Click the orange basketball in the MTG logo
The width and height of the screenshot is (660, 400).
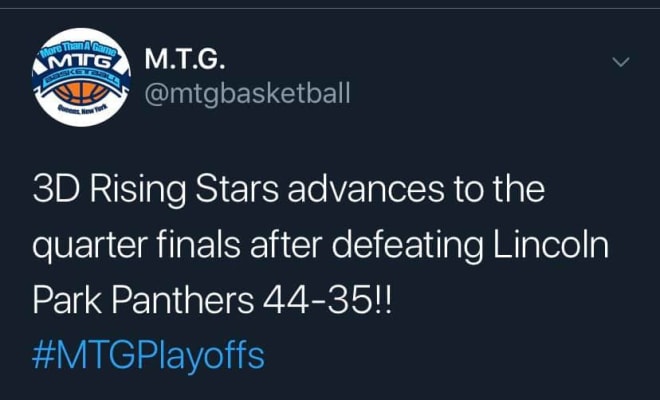(82, 93)
